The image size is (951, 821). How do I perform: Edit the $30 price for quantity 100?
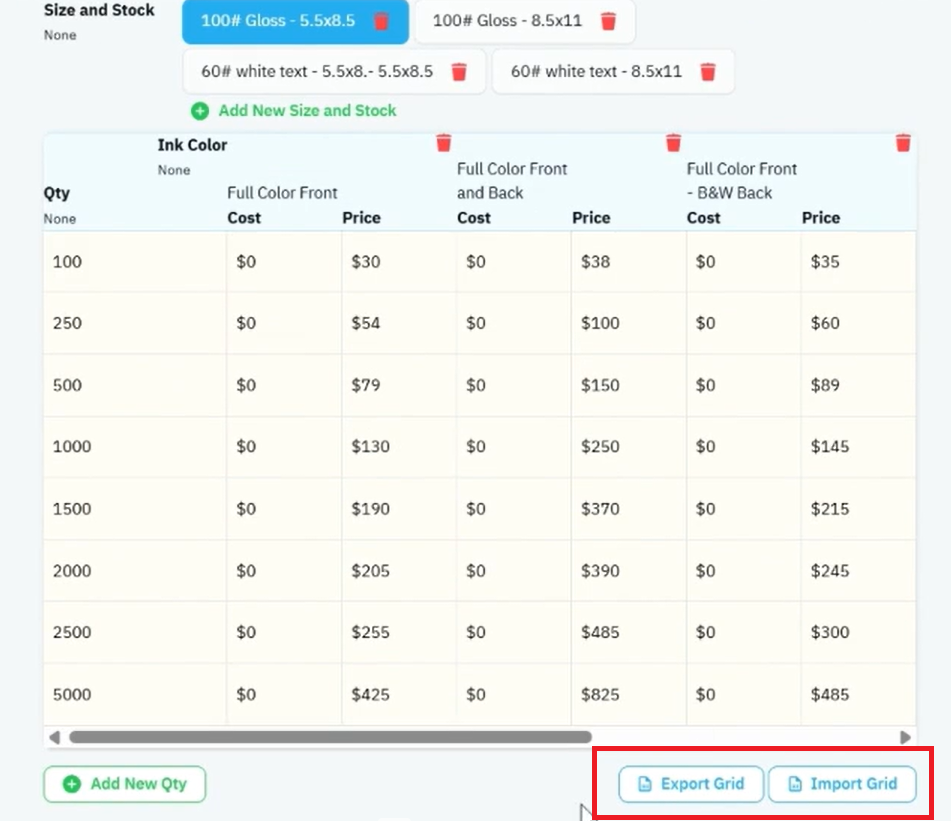(398, 262)
